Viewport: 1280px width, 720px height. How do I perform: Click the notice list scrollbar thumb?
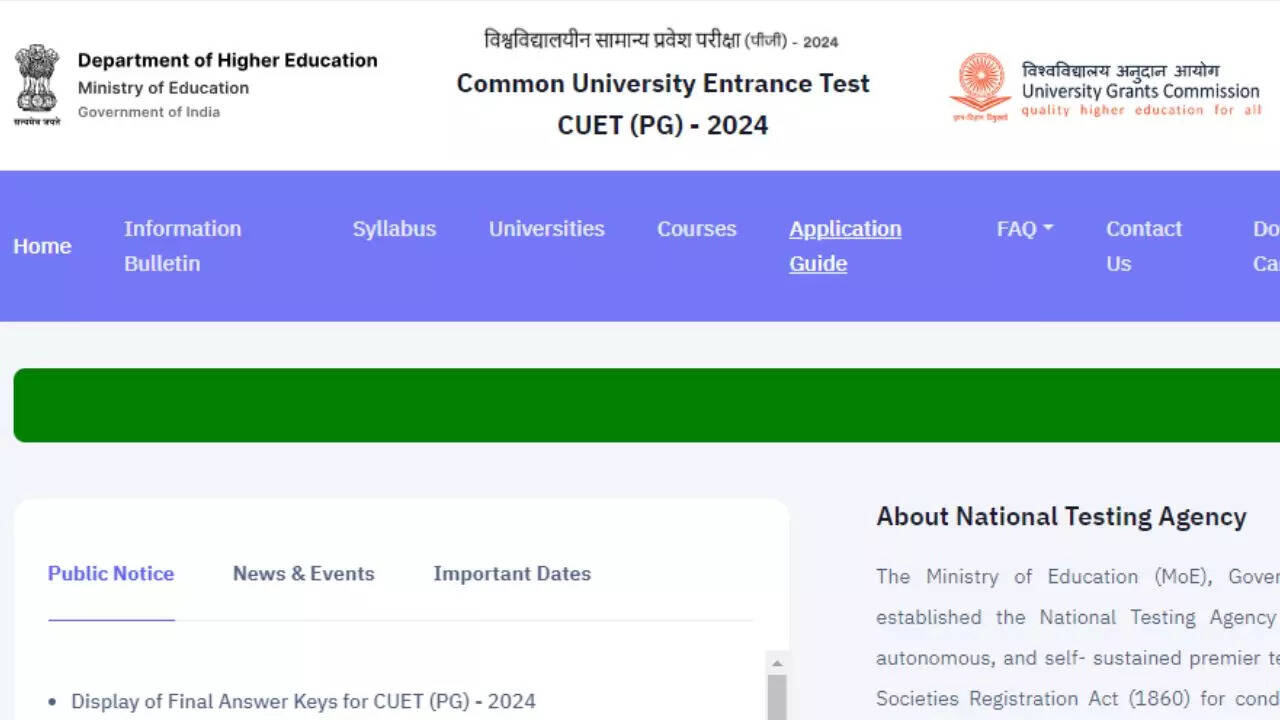point(777,698)
